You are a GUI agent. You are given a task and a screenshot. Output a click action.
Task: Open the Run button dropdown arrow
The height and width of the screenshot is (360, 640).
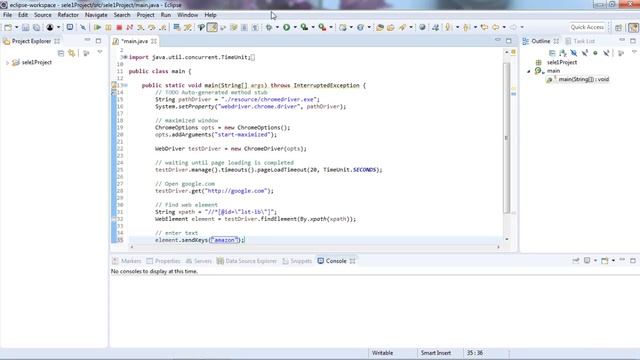coord(295,27)
